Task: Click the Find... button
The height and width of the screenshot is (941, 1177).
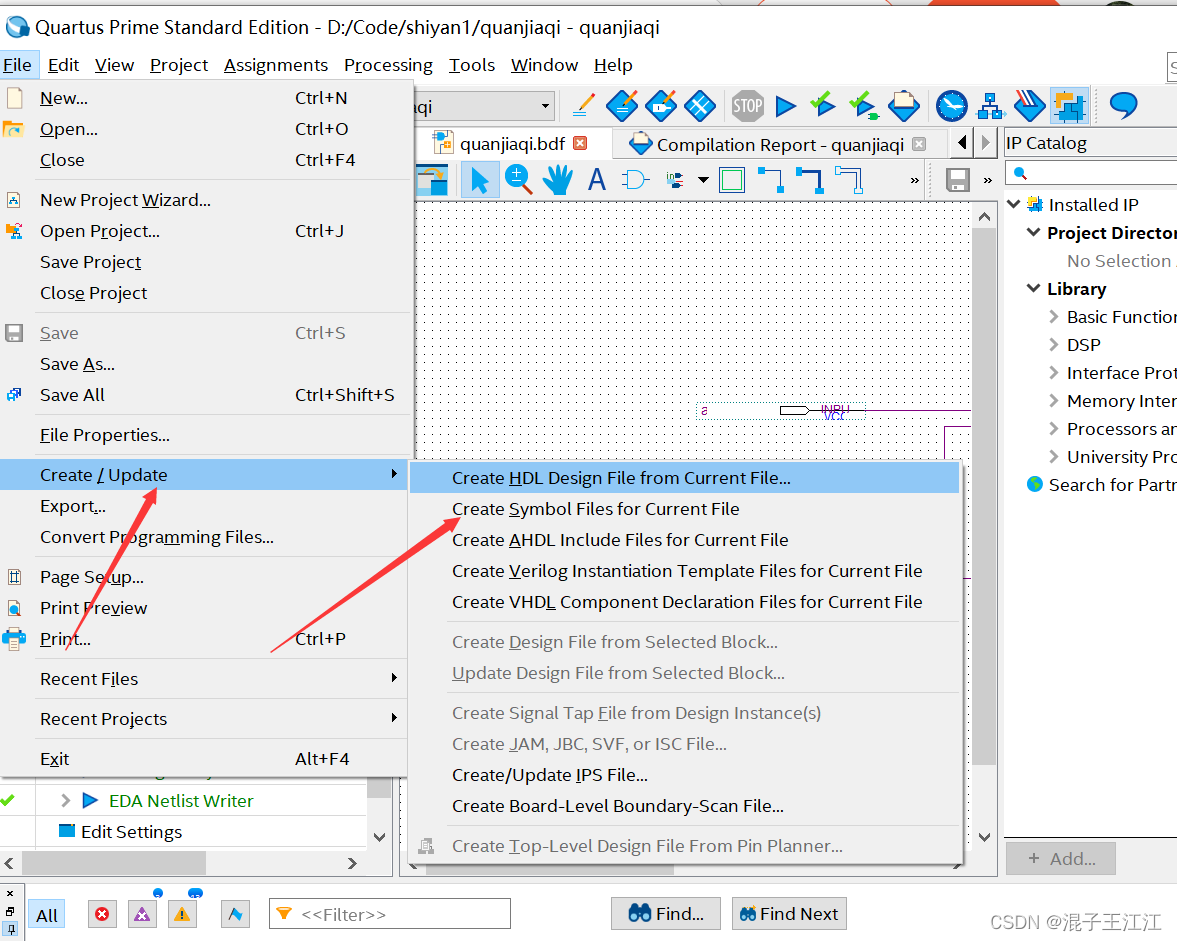Action: [x=666, y=913]
